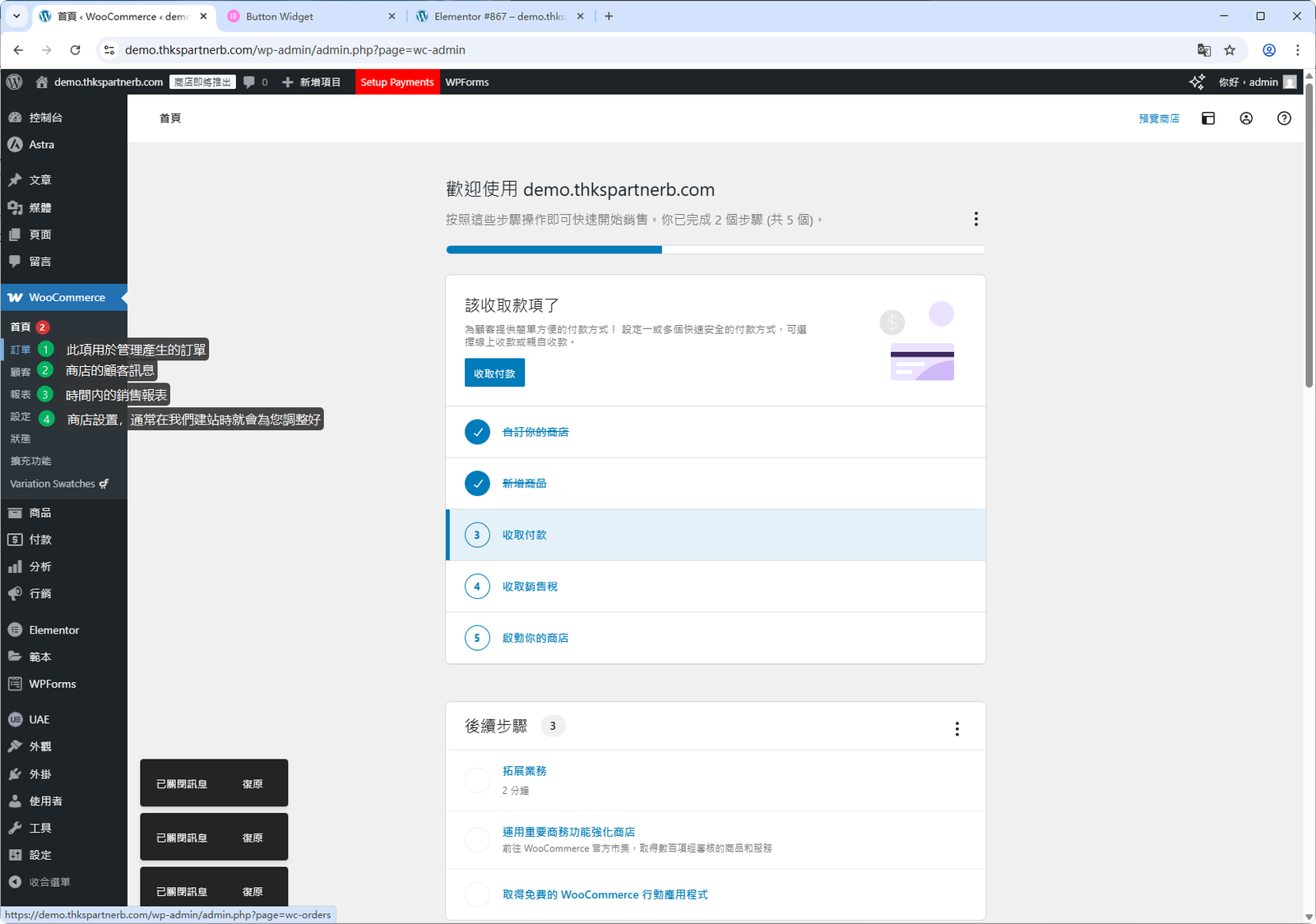Open WPForms in the admin bar

467,82
